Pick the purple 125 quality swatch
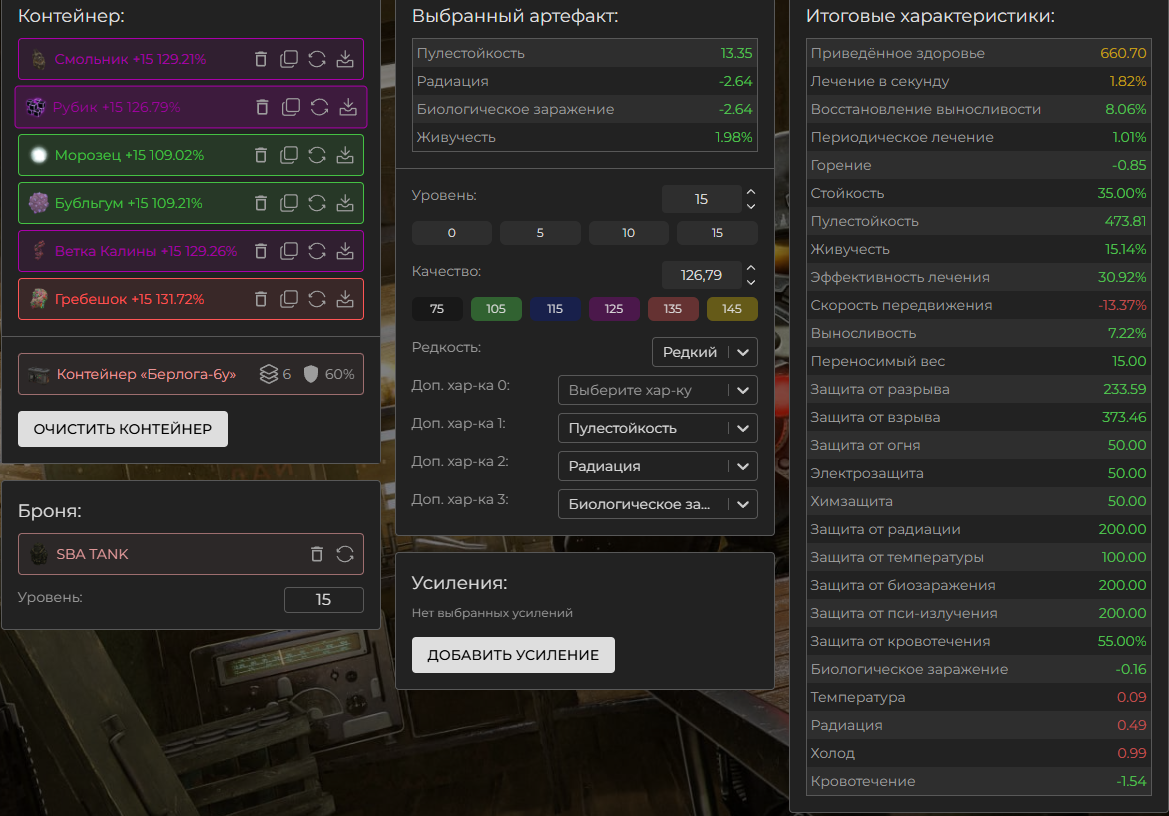The height and width of the screenshot is (816, 1169). [614, 309]
